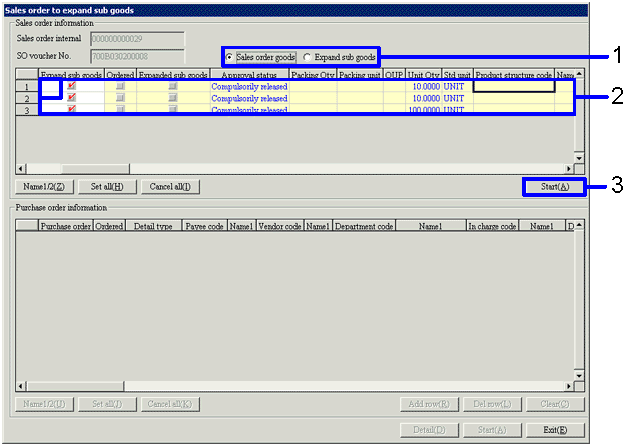Check the Expanded sub goods box in row 1
Screen dimensions: 635x446
pos(172,87)
